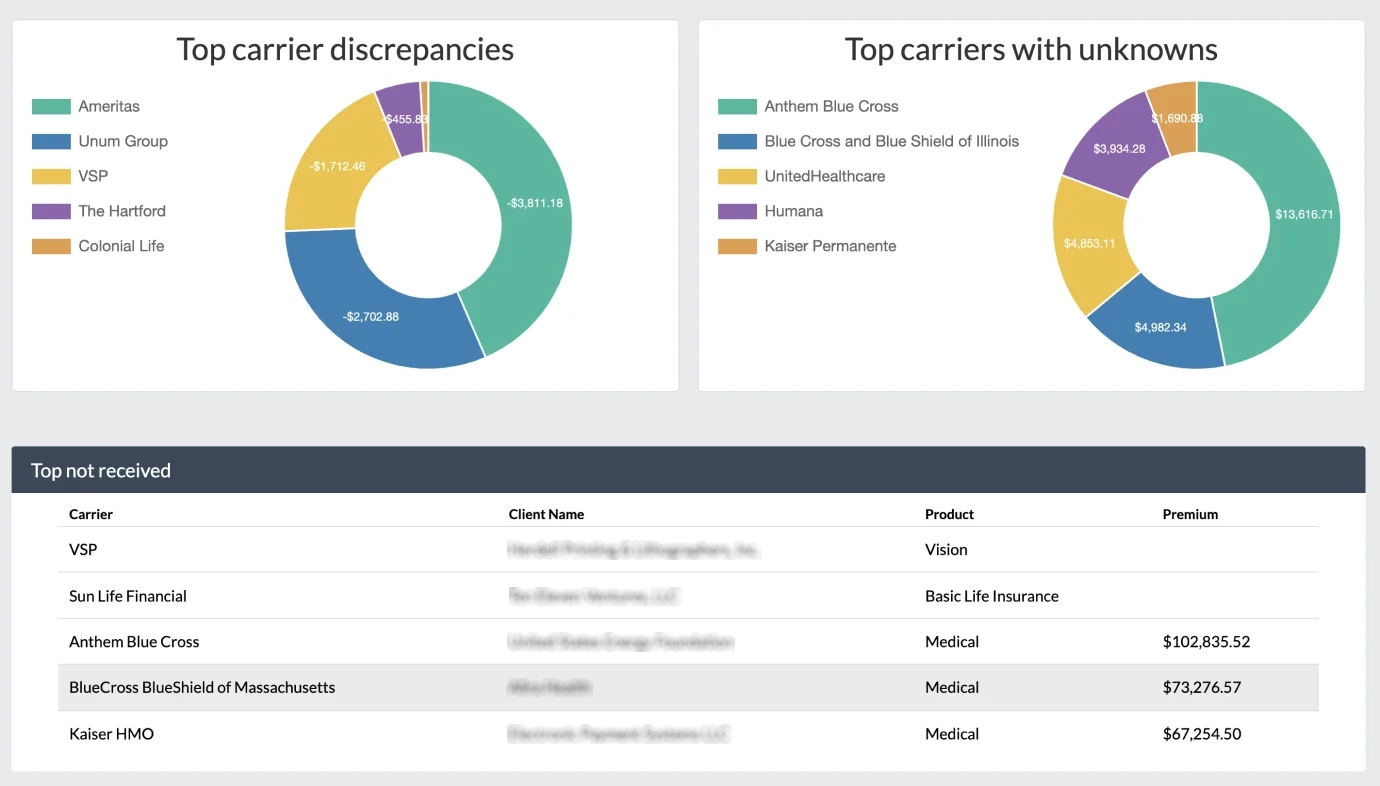Click the Ameritas green legend swatch
The width and height of the screenshot is (1380, 786).
coord(51,106)
